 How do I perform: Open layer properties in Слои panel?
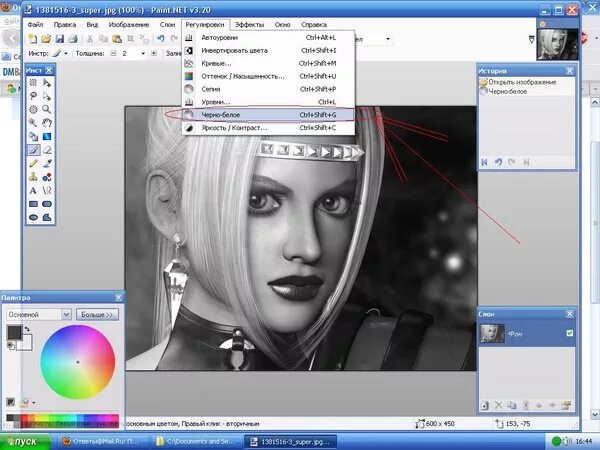pyautogui.click(x=566, y=405)
